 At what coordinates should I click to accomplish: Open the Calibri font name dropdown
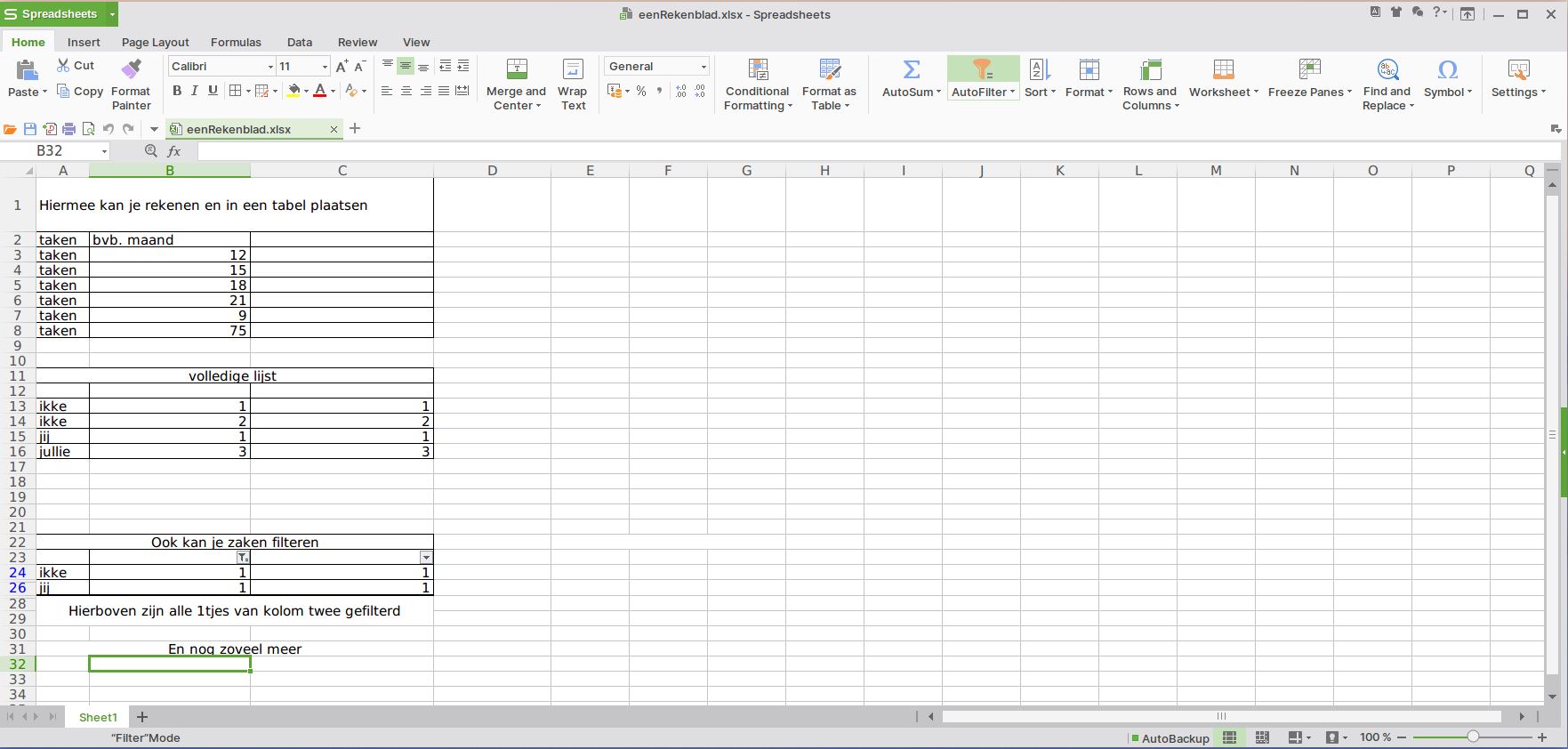[x=270, y=67]
